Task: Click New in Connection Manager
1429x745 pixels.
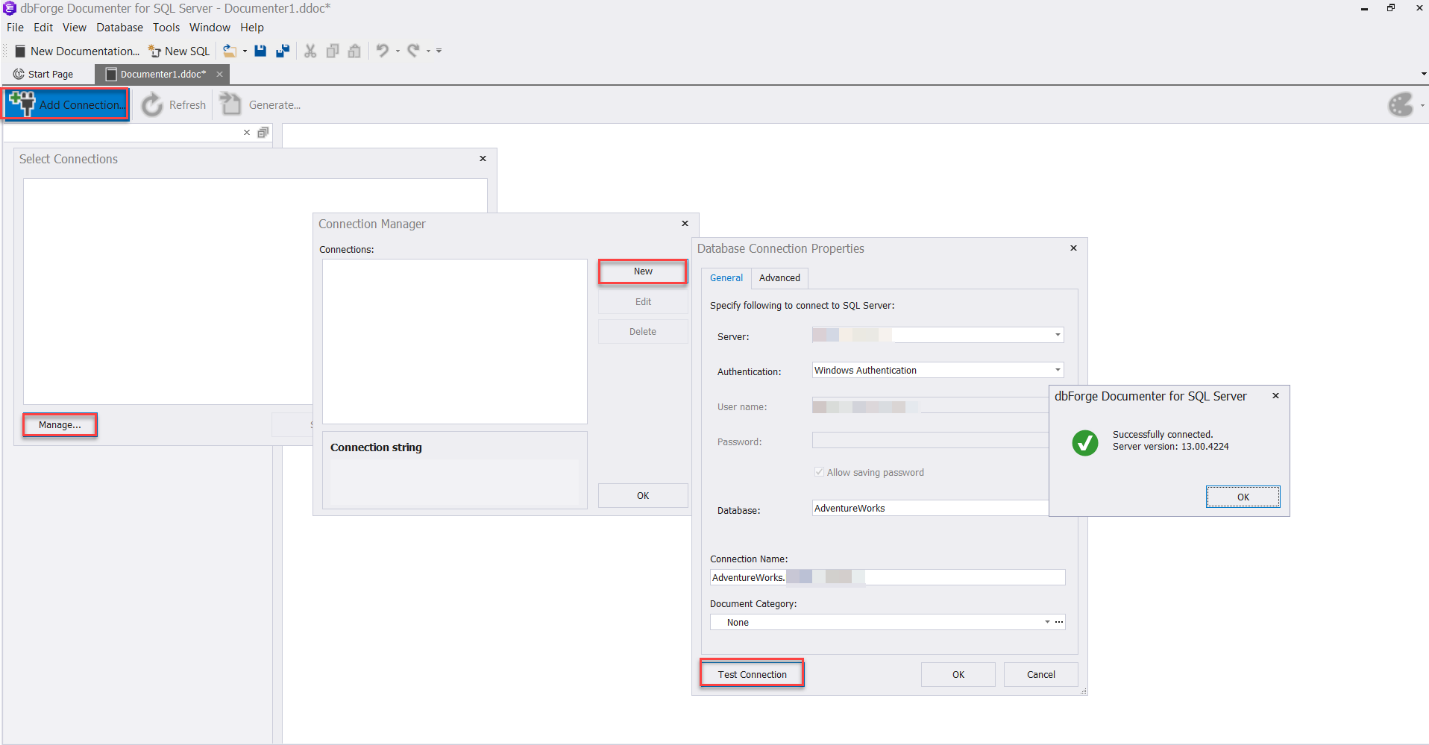Action: 643,271
